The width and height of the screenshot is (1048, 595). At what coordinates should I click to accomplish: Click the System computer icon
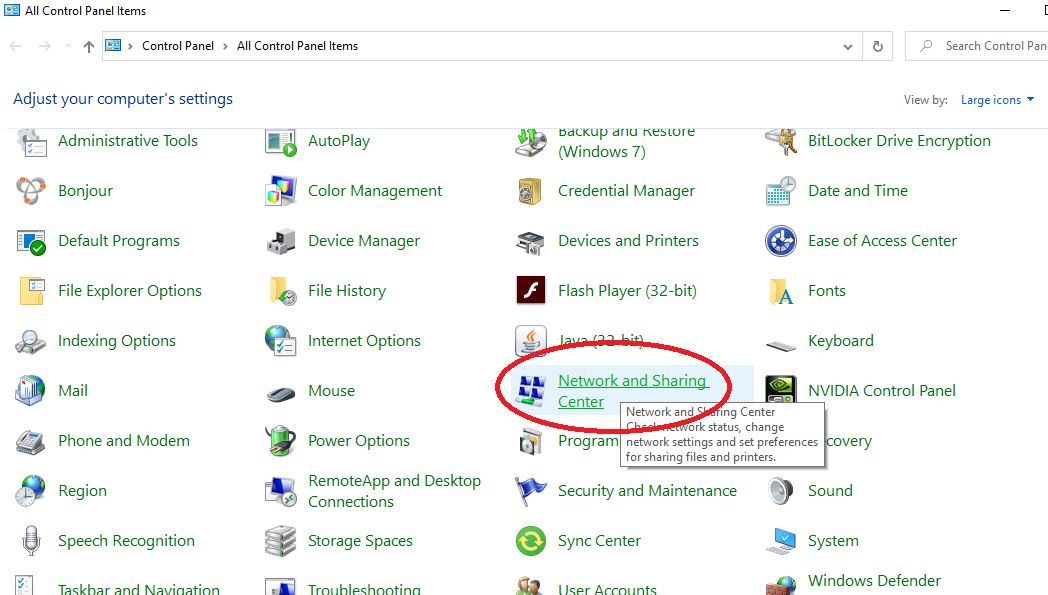781,541
